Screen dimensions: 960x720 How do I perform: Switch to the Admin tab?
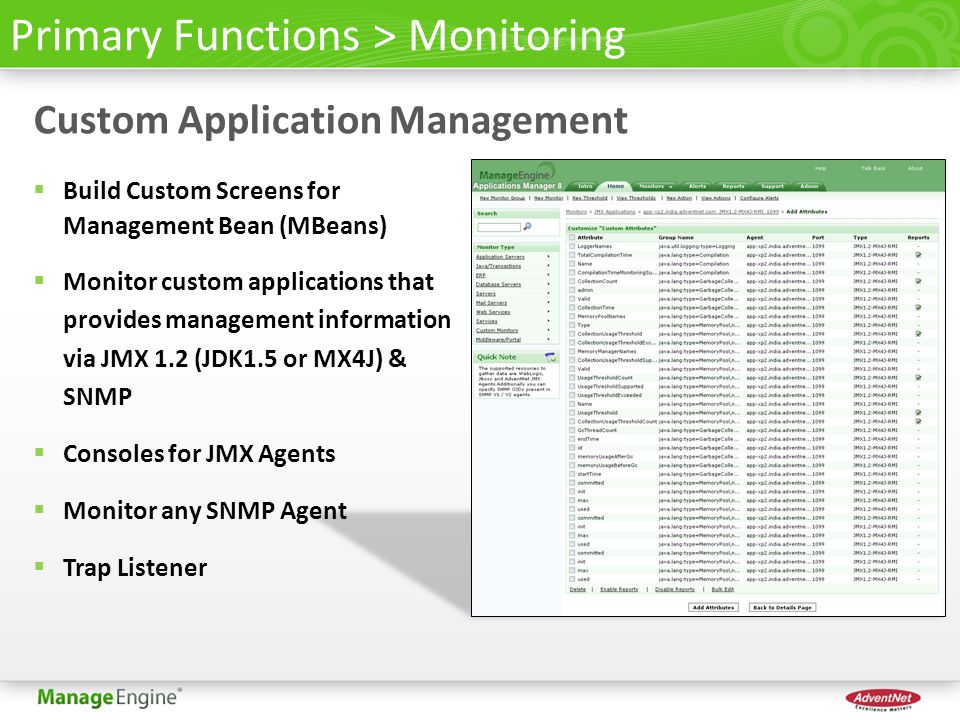809,186
